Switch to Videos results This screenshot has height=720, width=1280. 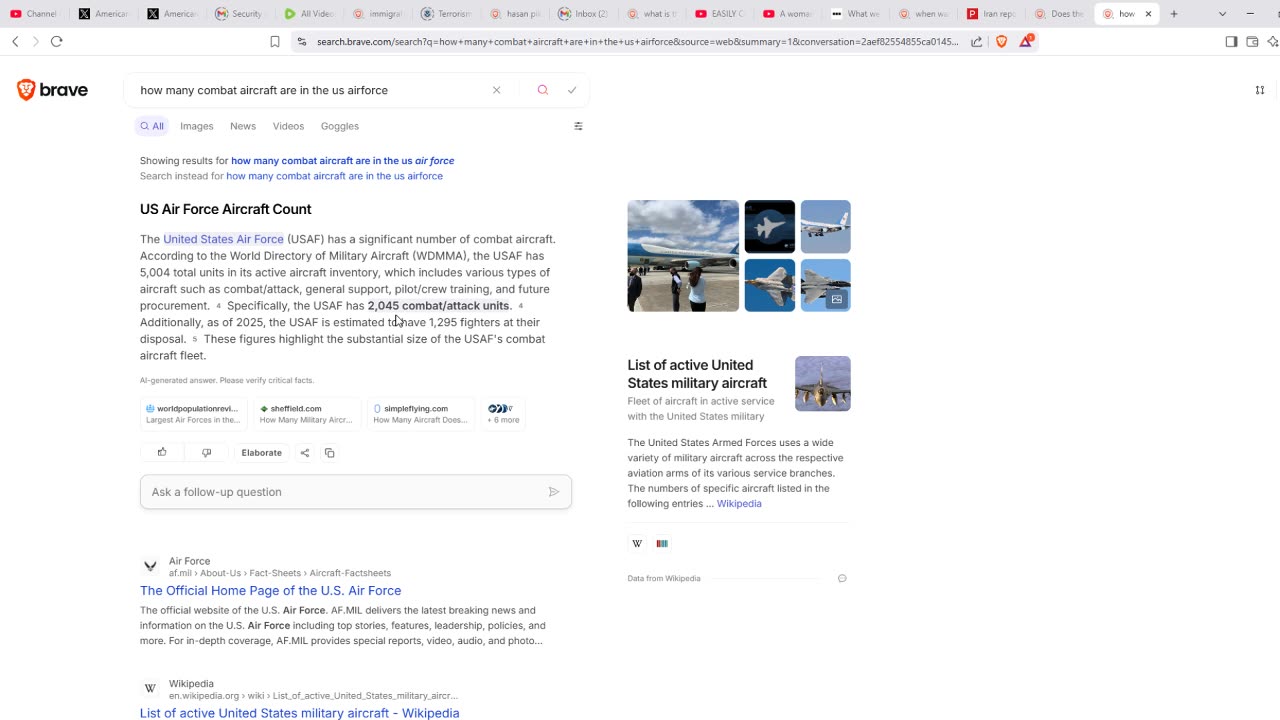coord(288,126)
